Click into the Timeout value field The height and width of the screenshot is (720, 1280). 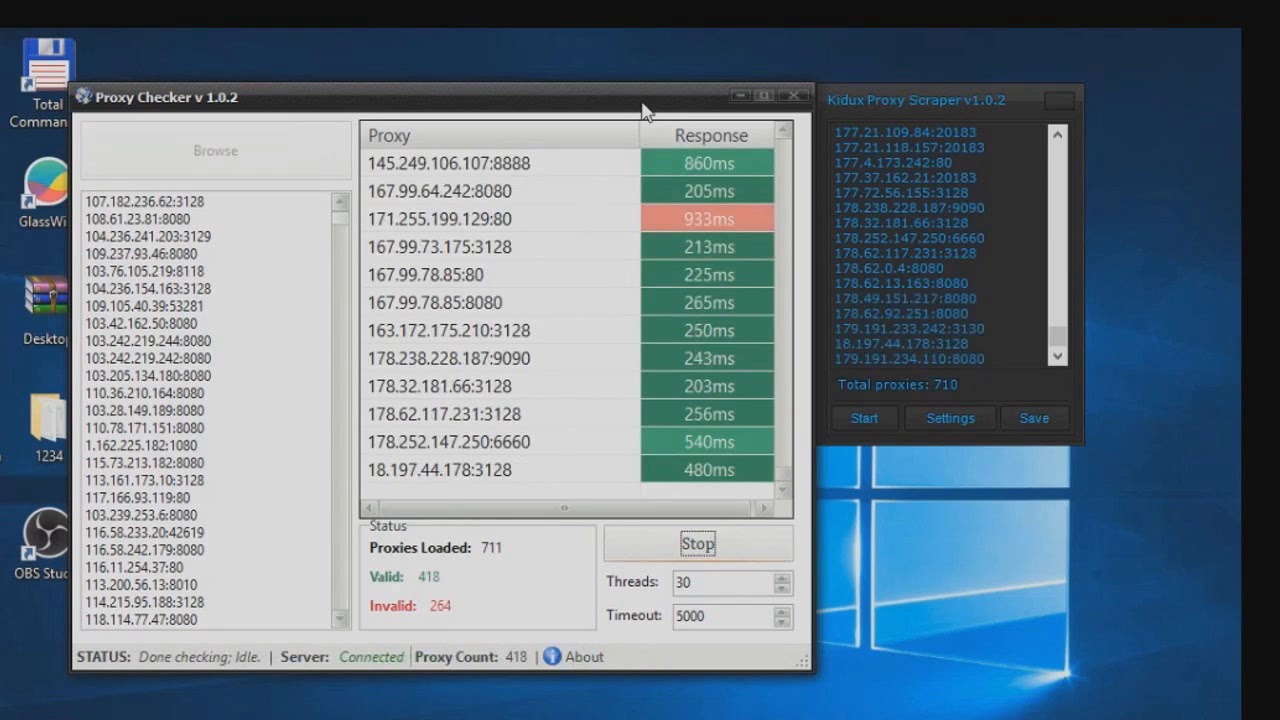[722, 616]
